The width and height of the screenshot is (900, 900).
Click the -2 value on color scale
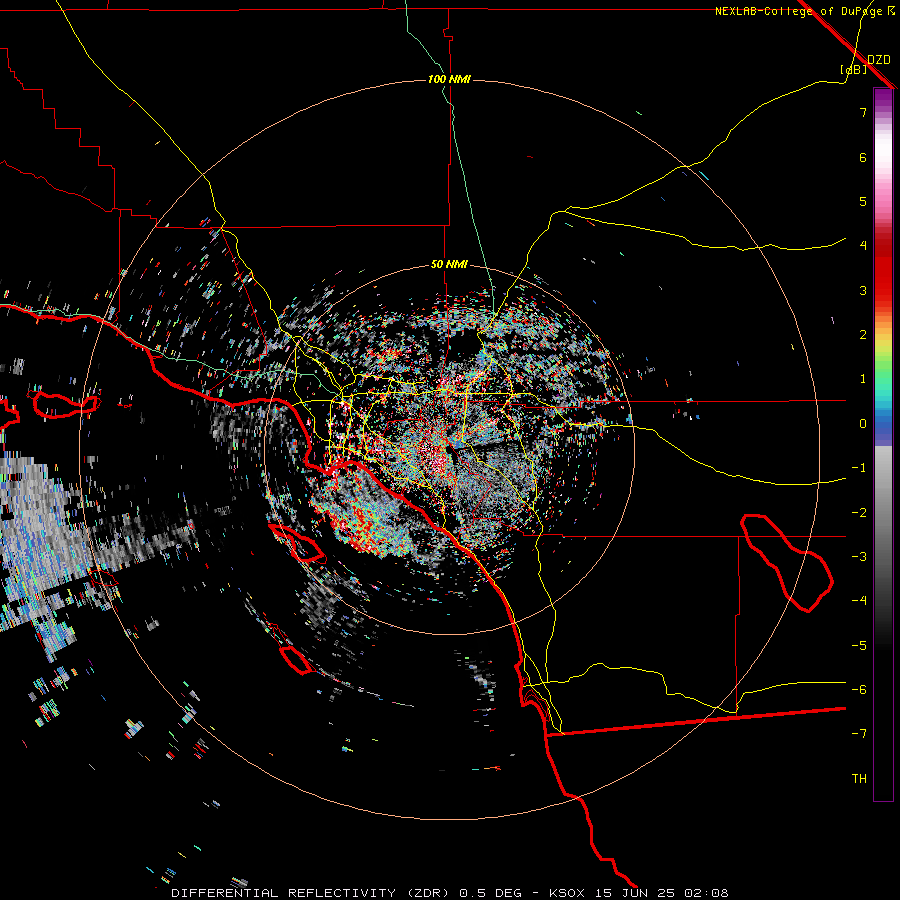pyautogui.click(x=859, y=513)
